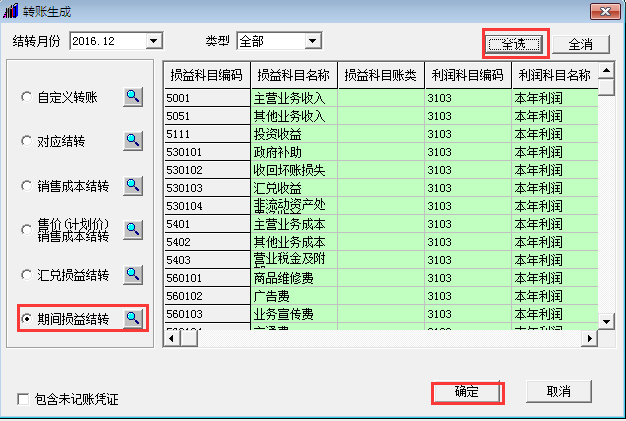
Task: Choose the 销售成本结转 radio option
Action: coord(26,186)
